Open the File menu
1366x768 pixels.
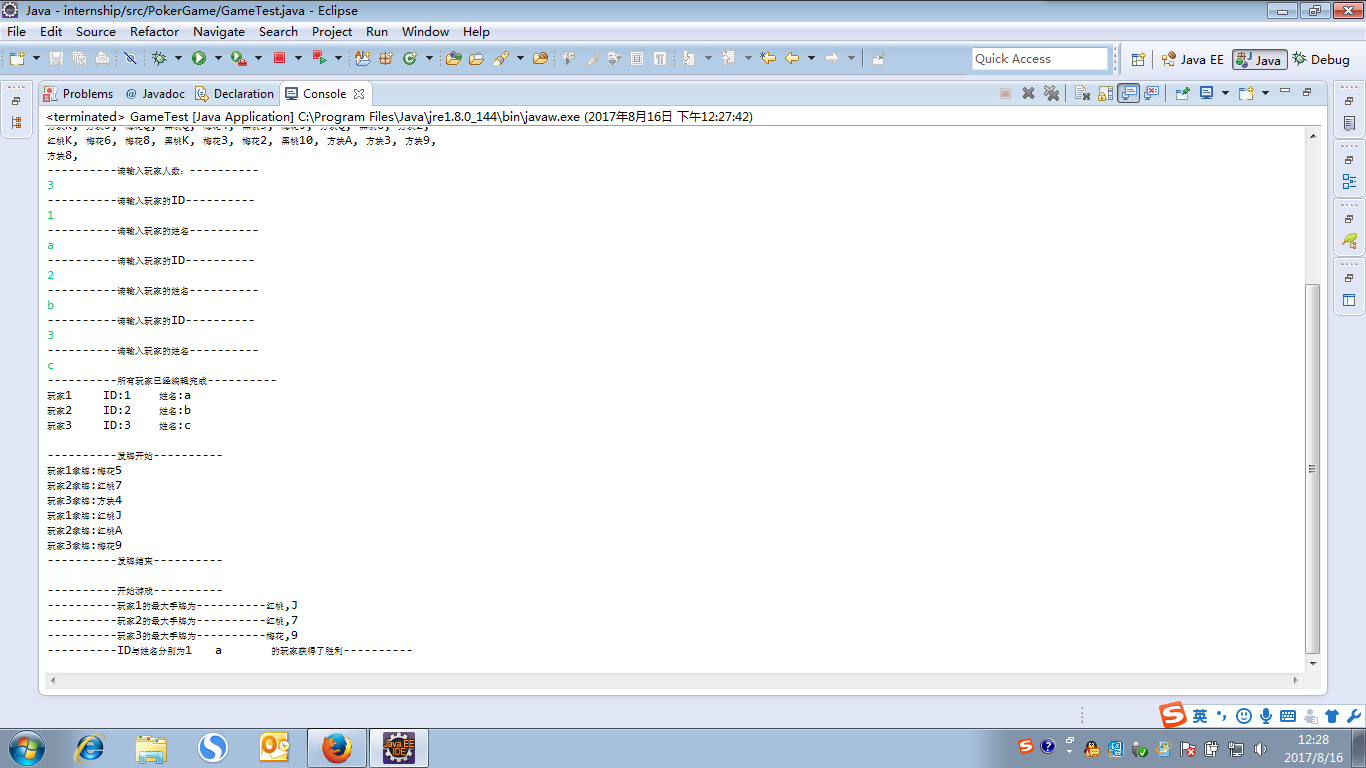pyautogui.click(x=16, y=31)
